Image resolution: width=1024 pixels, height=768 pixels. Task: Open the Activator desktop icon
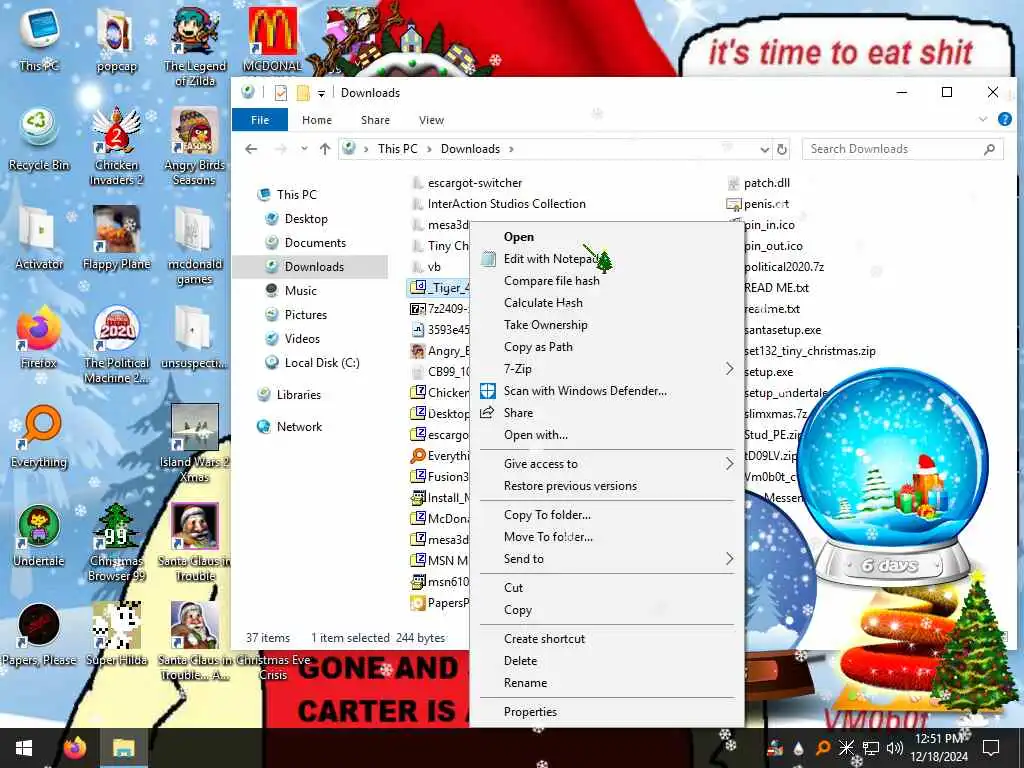pos(39,238)
